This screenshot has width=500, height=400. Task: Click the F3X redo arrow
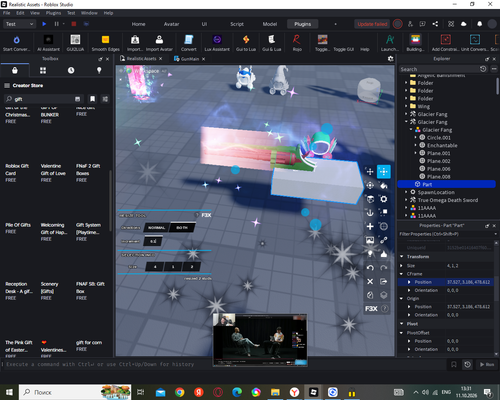click(384, 268)
